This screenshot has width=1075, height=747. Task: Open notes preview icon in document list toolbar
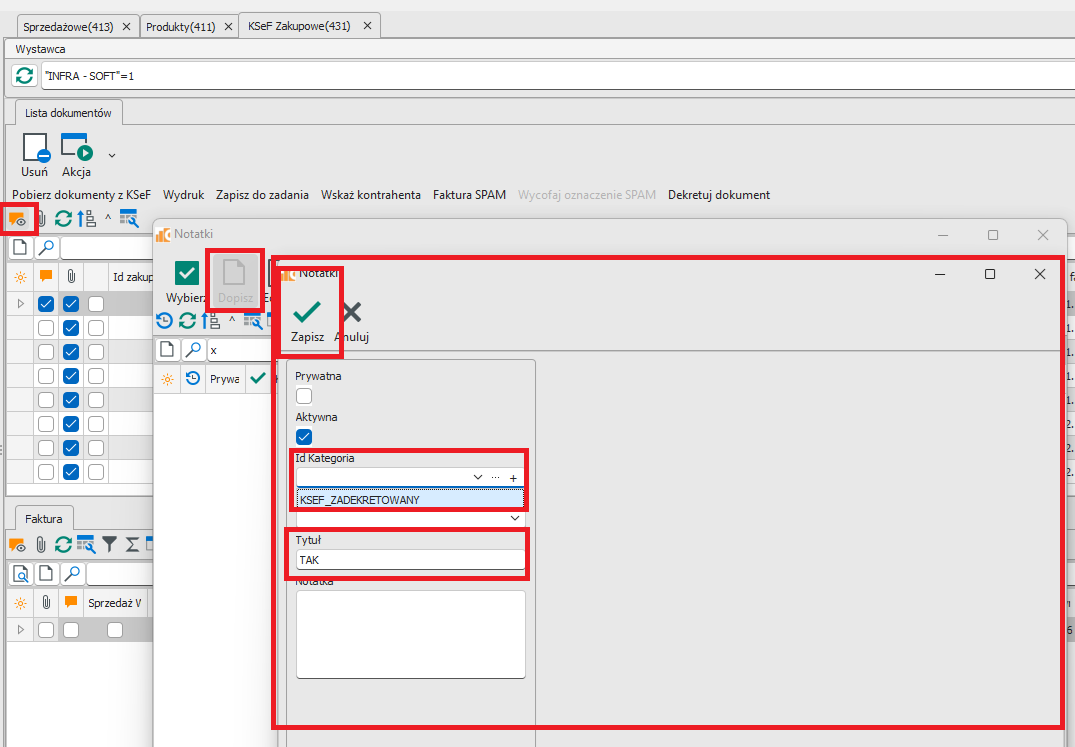[17, 219]
